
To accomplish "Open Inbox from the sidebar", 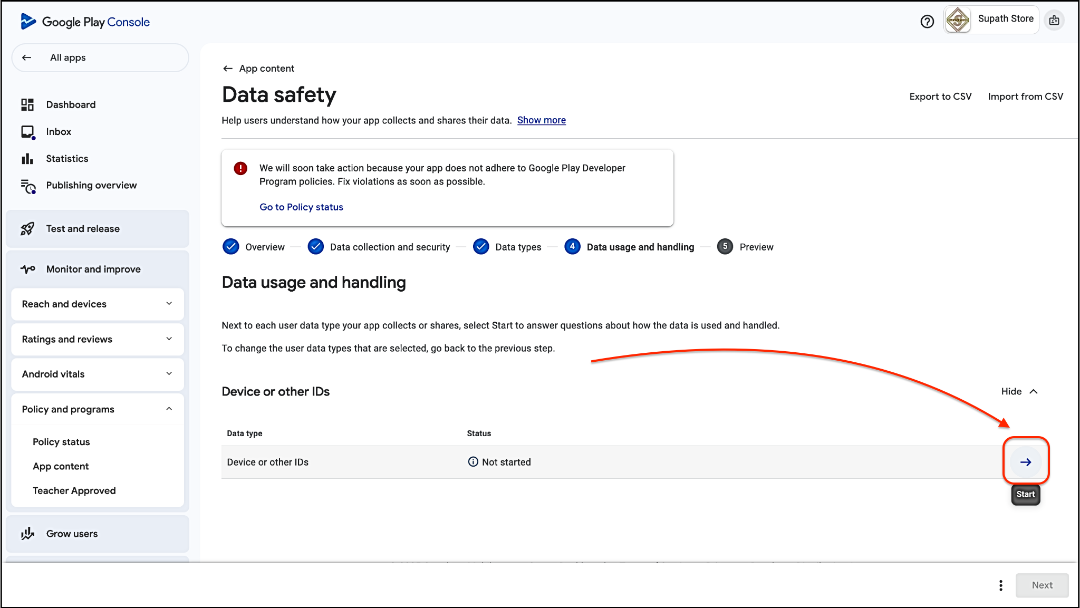I will pyautogui.click(x=58, y=132).
